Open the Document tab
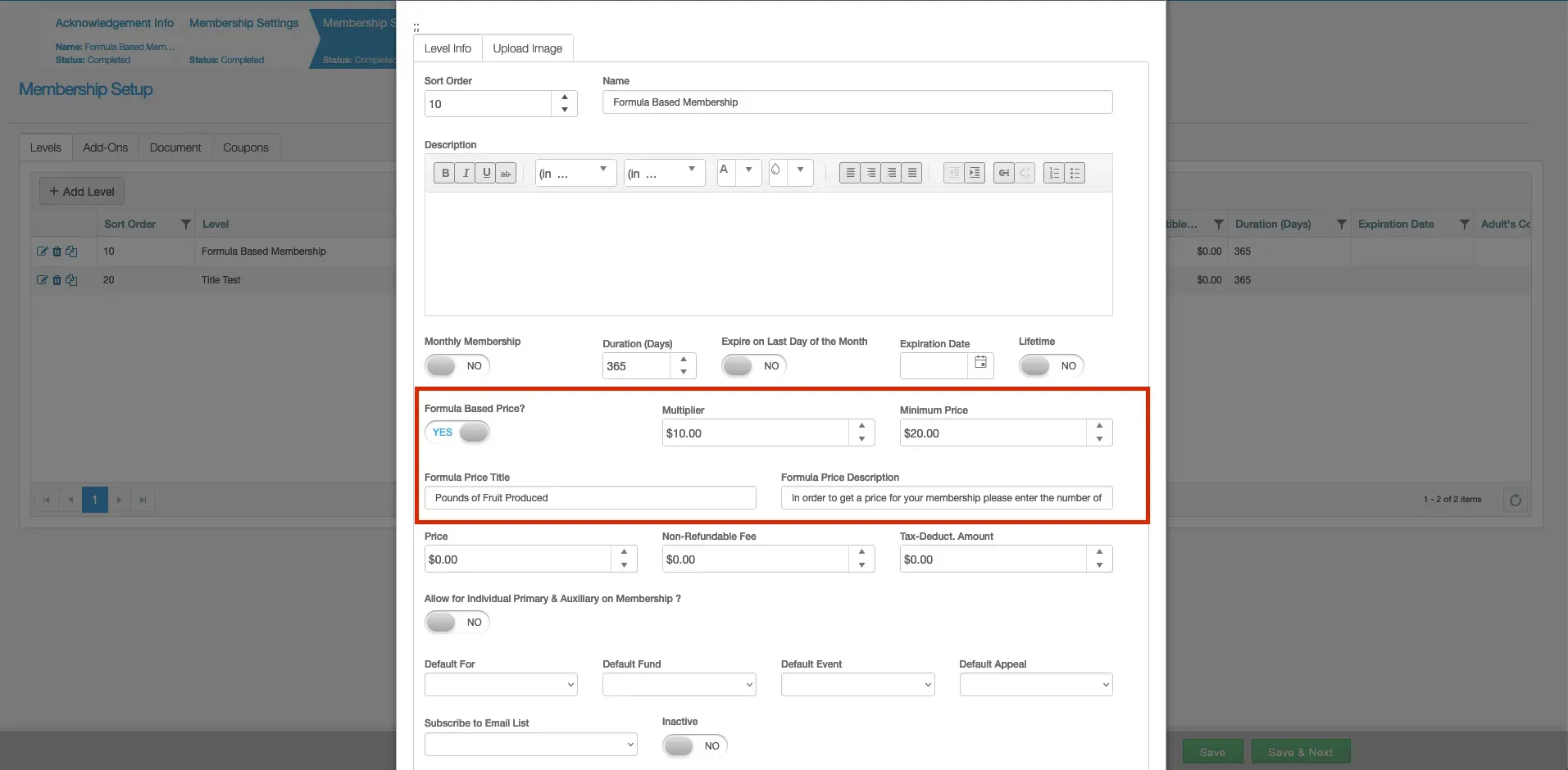This screenshot has height=770, width=1568. pyautogui.click(x=175, y=147)
